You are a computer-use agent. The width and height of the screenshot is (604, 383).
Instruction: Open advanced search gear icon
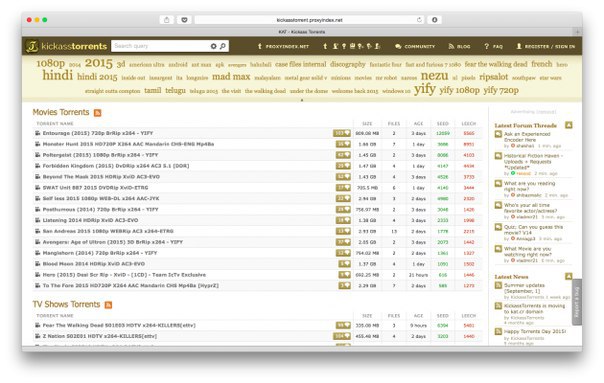(x=213, y=46)
